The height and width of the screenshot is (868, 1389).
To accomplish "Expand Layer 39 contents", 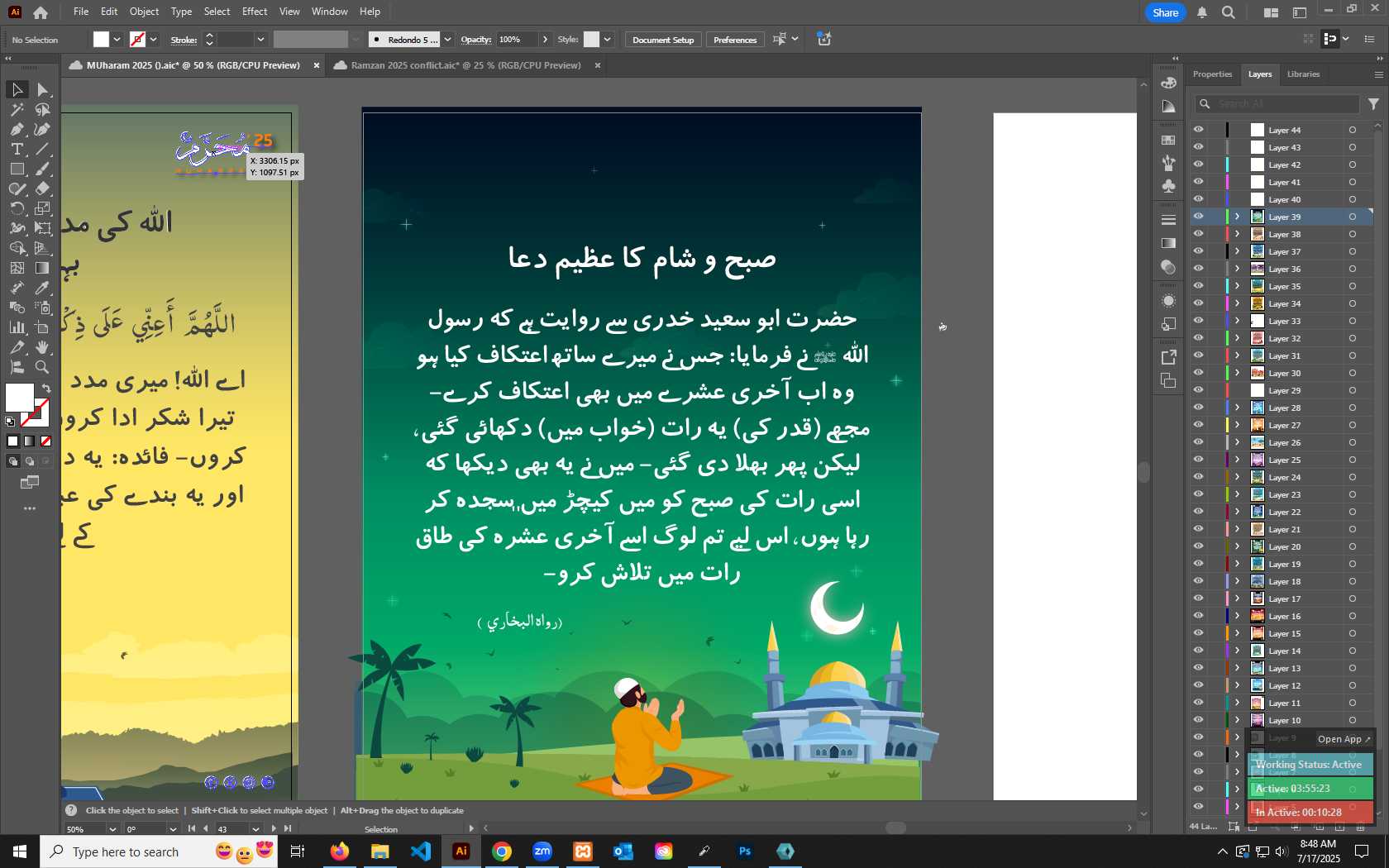I will 1237,217.
